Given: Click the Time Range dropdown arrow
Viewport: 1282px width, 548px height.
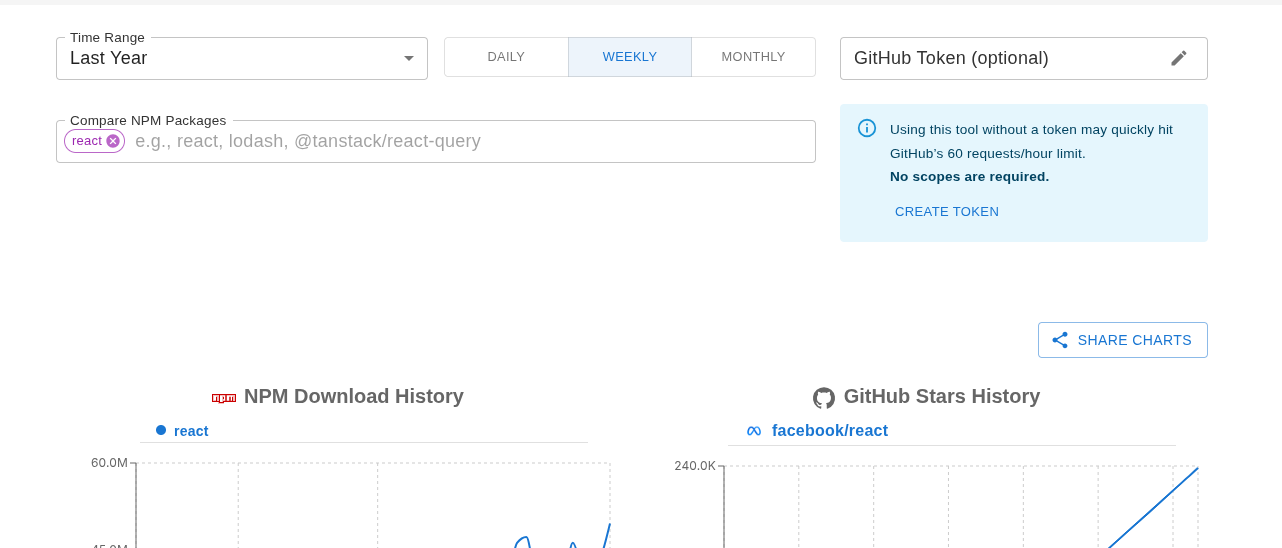Looking at the screenshot, I should [x=408, y=58].
